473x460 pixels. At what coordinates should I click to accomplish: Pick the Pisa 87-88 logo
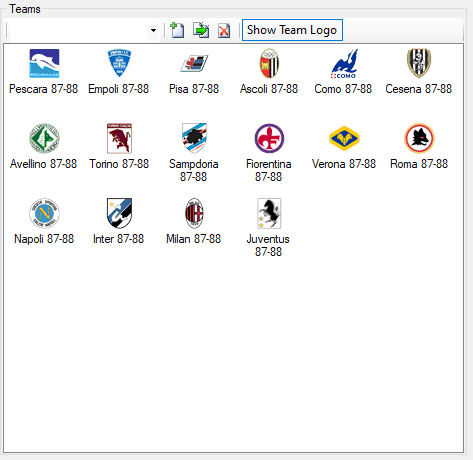194,63
